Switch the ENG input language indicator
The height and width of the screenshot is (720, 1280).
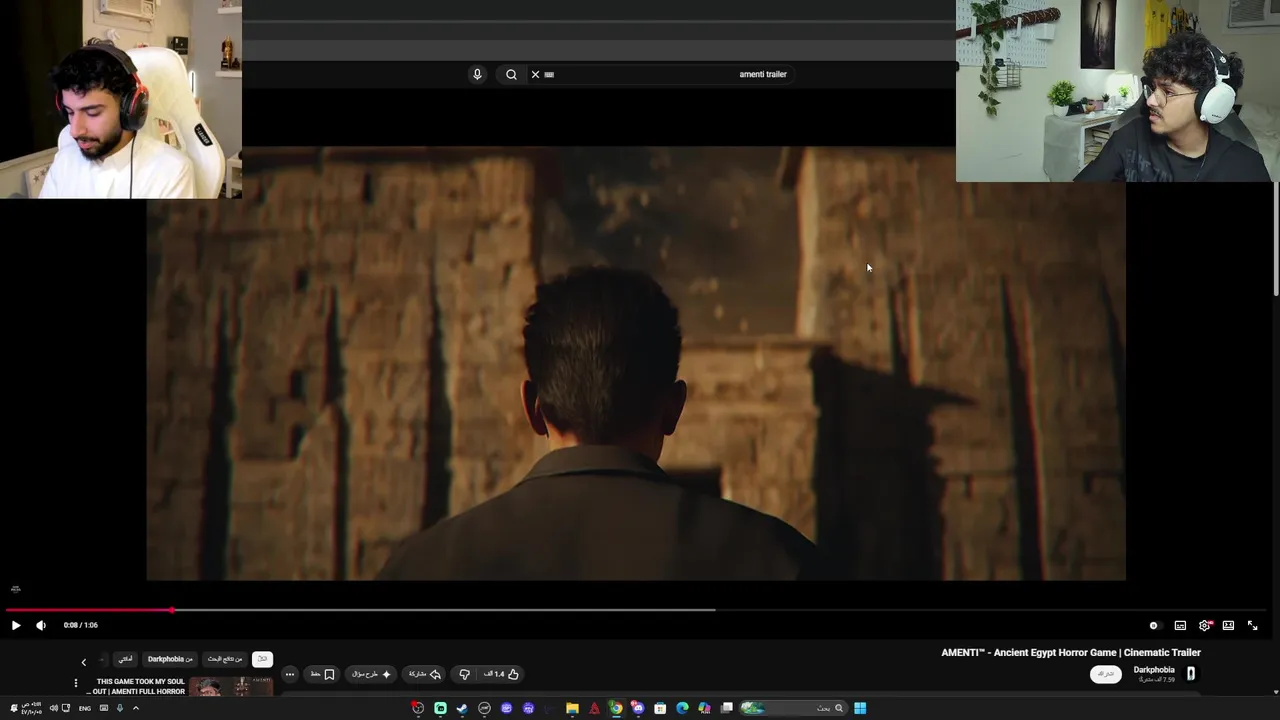[85, 708]
